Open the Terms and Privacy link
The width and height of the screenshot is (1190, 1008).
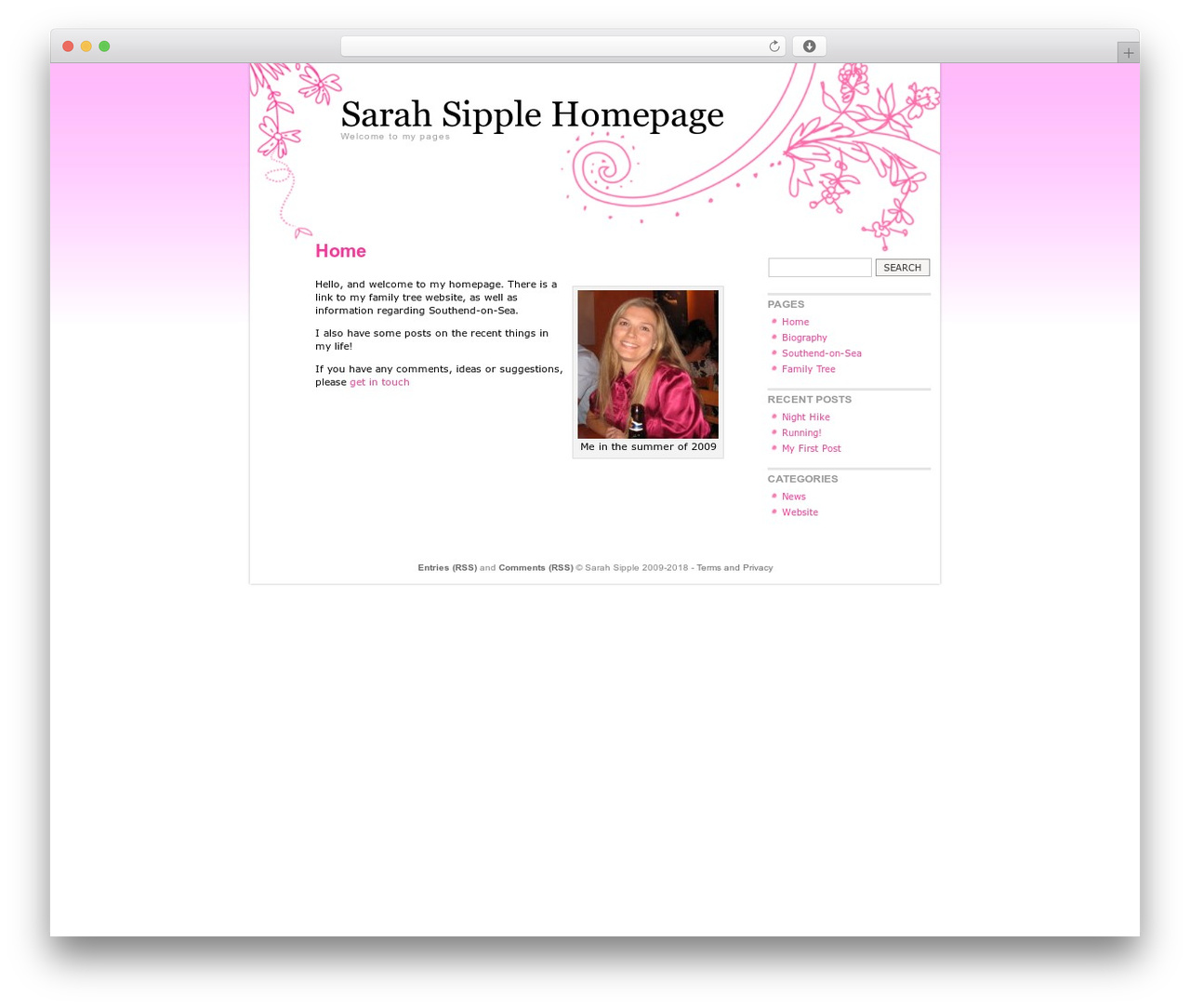point(734,567)
